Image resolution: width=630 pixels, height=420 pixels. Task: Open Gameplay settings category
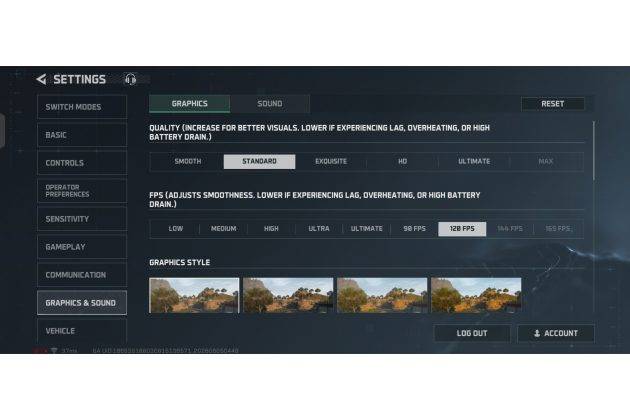coord(82,247)
